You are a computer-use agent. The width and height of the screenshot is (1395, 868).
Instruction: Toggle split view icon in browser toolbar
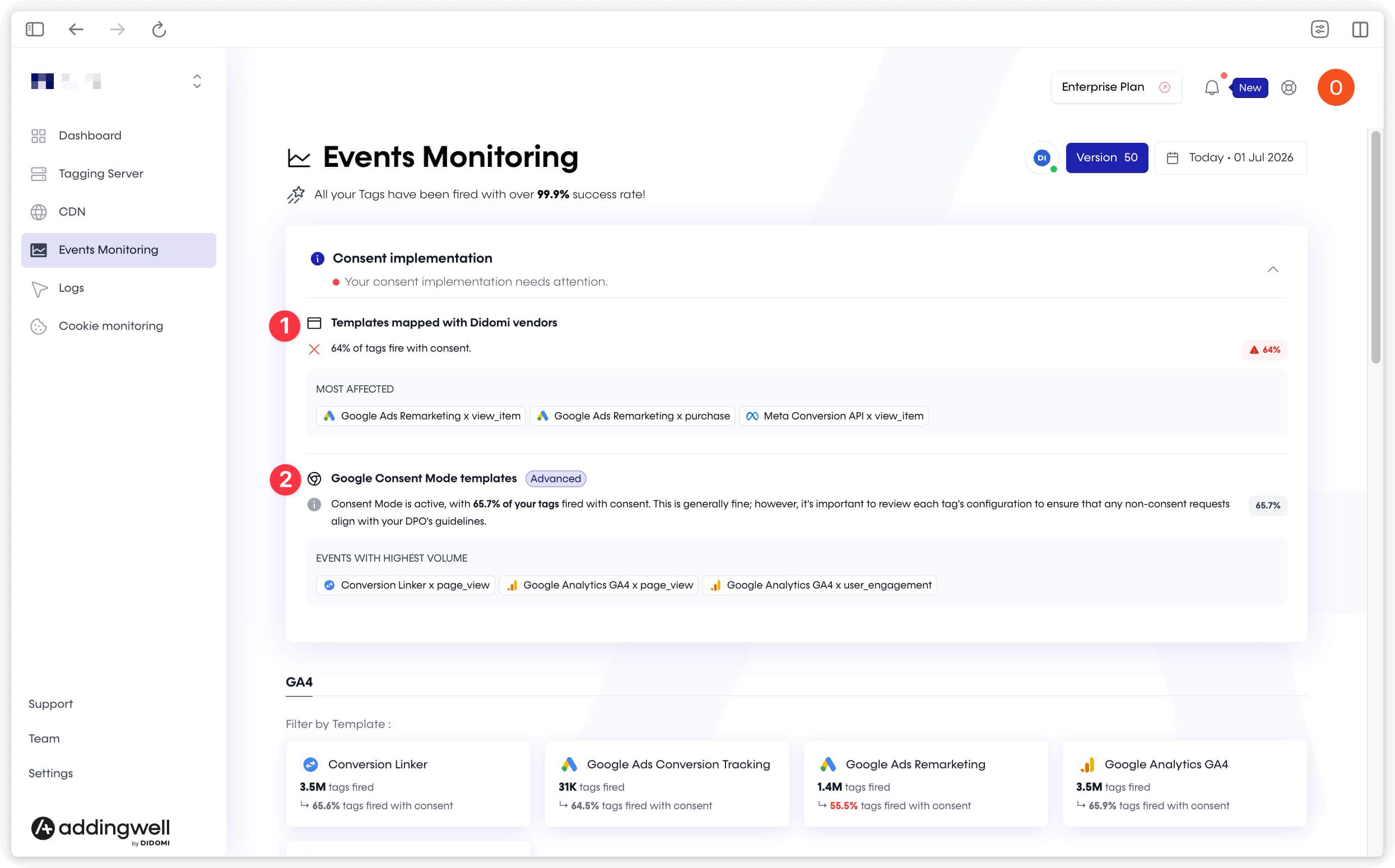[x=1359, y=29]
